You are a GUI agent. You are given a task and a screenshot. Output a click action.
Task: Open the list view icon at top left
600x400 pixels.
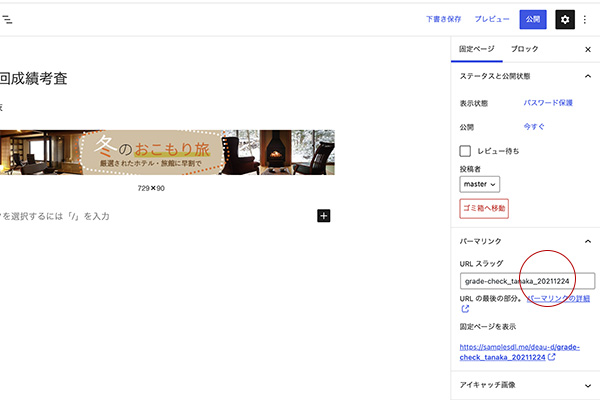[7, 19]
